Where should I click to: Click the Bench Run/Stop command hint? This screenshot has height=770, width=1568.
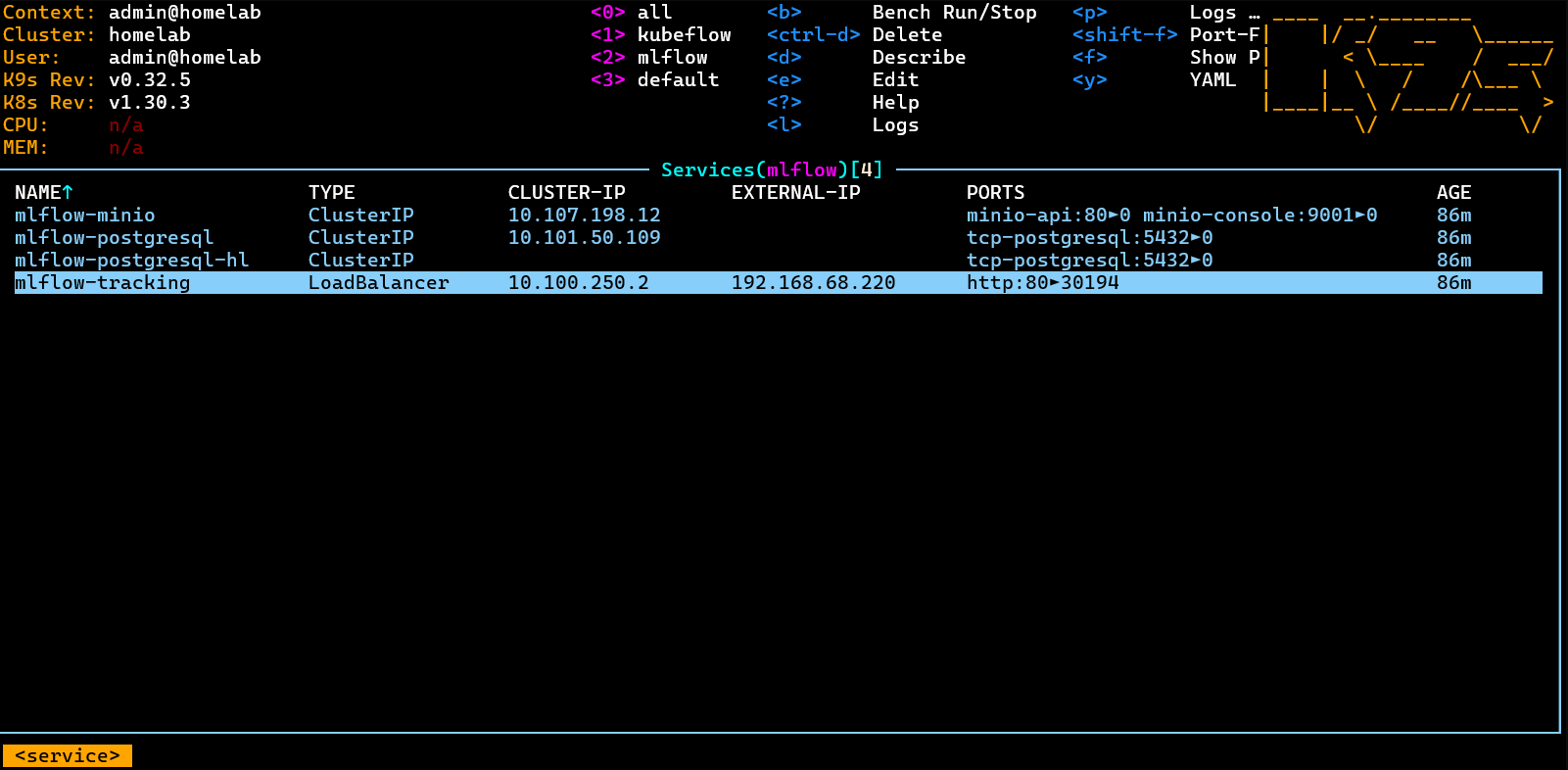955,12
